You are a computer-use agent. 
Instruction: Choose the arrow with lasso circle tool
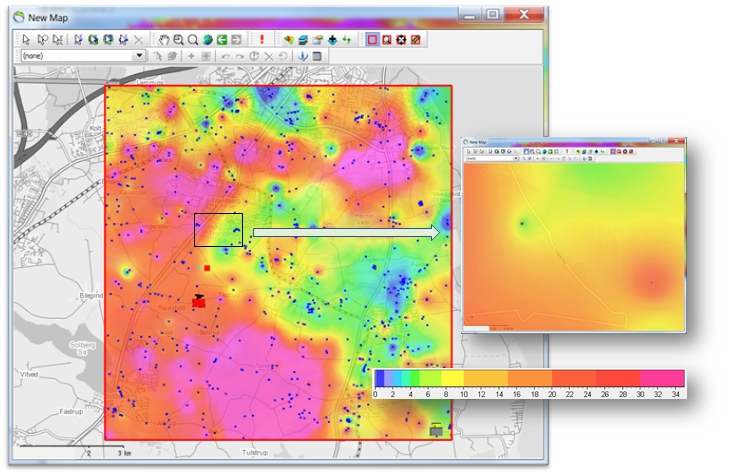[x=42, y=40]
